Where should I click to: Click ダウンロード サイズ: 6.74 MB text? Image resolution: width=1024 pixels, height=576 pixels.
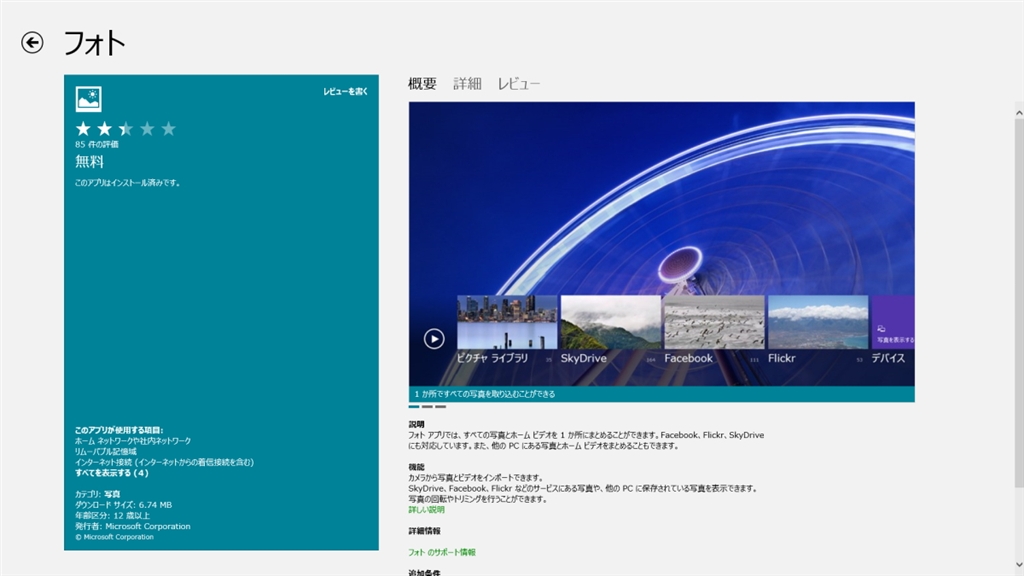coord(123,505)
